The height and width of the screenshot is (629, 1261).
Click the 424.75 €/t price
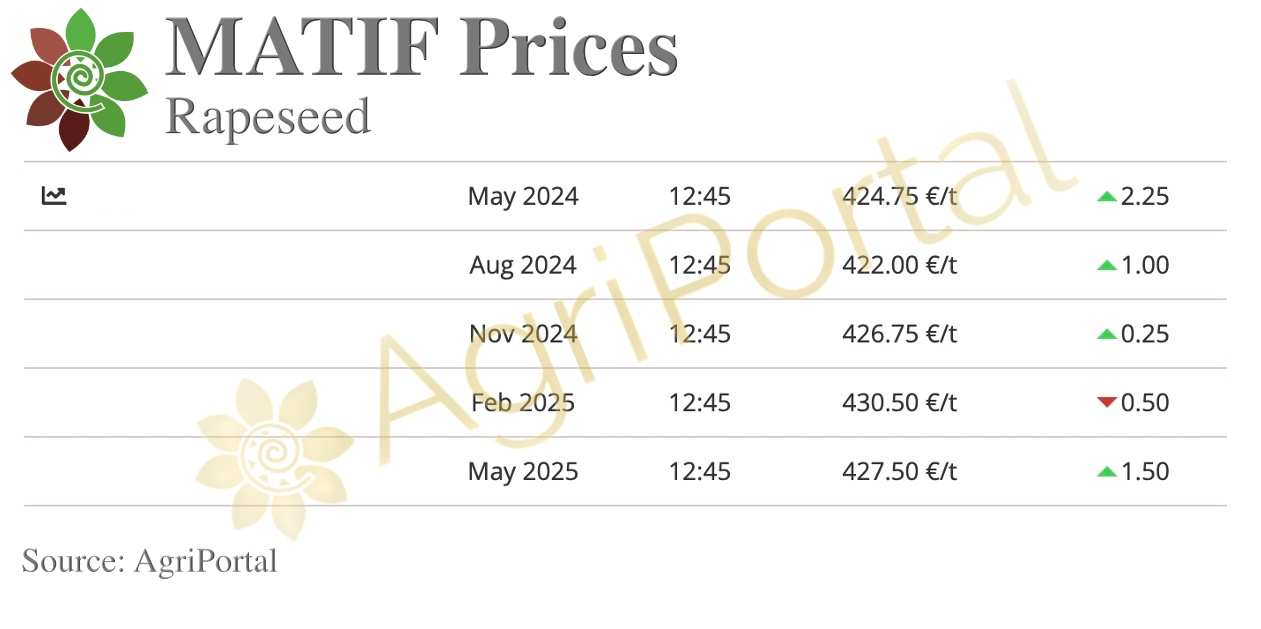coord(900,197)
